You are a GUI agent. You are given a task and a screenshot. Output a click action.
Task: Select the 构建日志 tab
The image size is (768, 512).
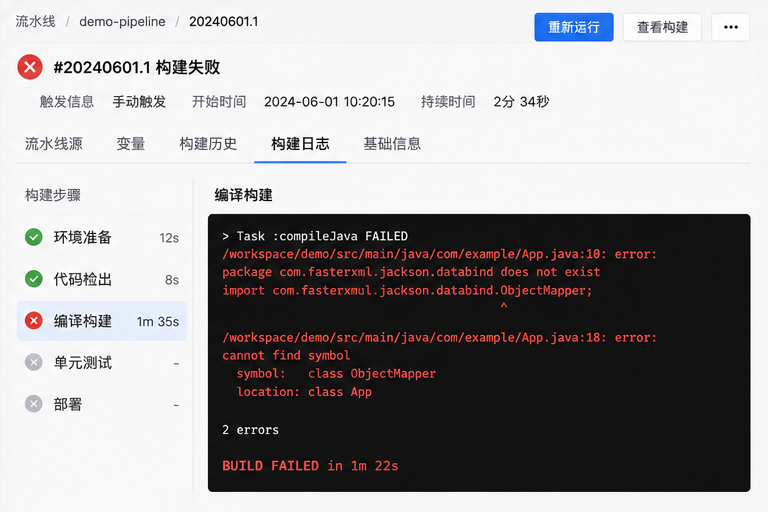pyautogui.click(x=300, y=144)
